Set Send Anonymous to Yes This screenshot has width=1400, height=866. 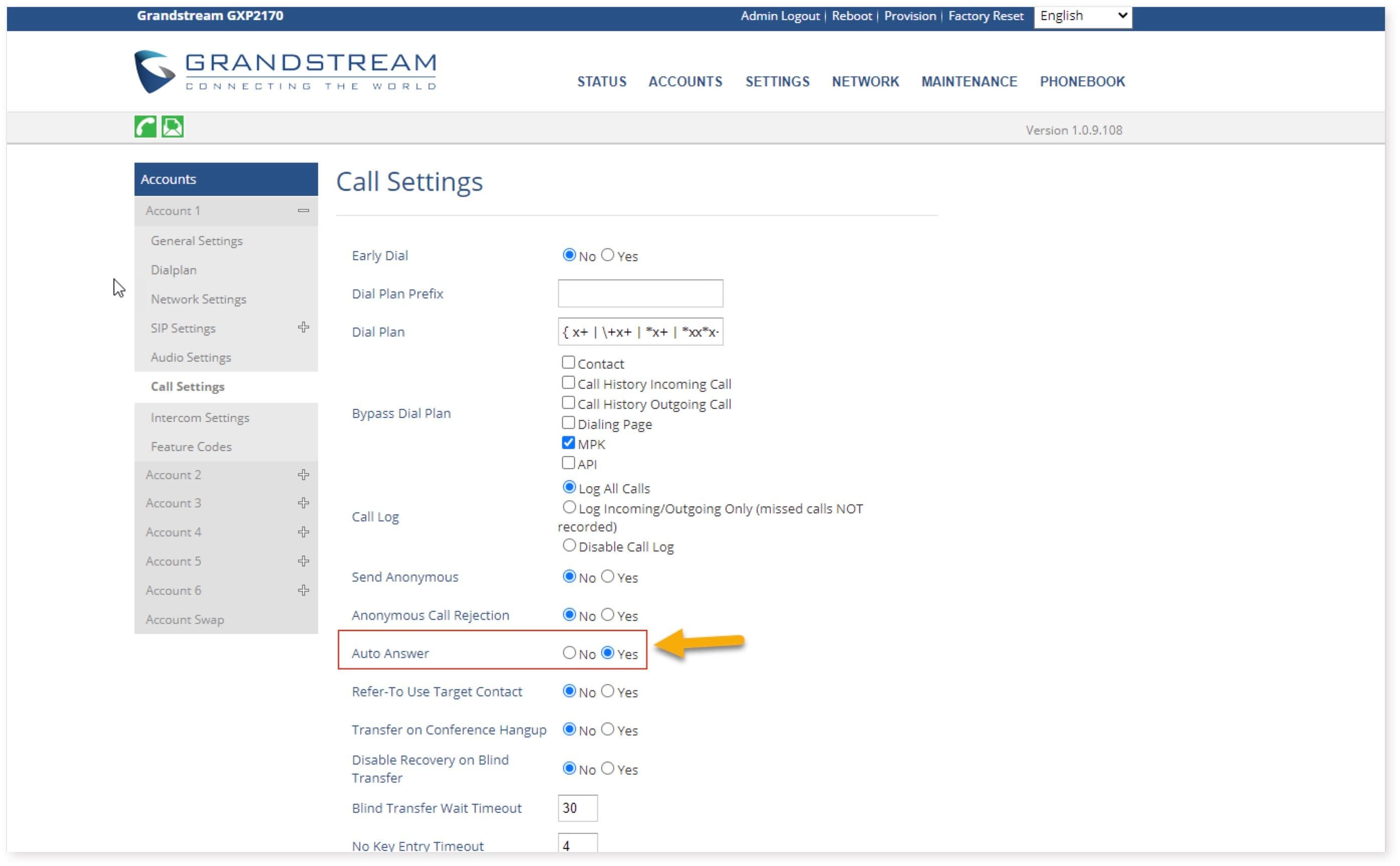click(607, 577)
